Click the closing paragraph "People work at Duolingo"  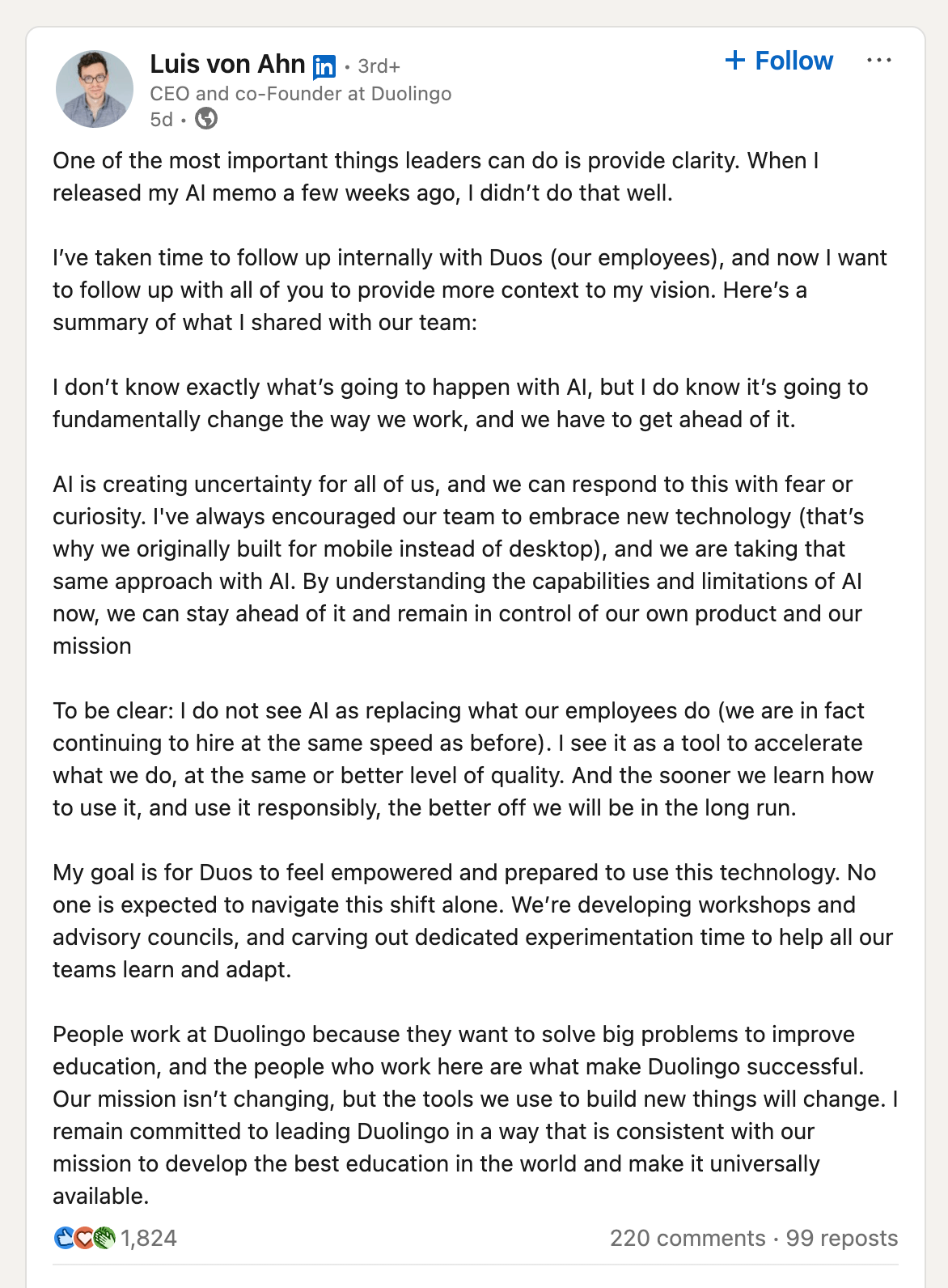(475, 1115)
